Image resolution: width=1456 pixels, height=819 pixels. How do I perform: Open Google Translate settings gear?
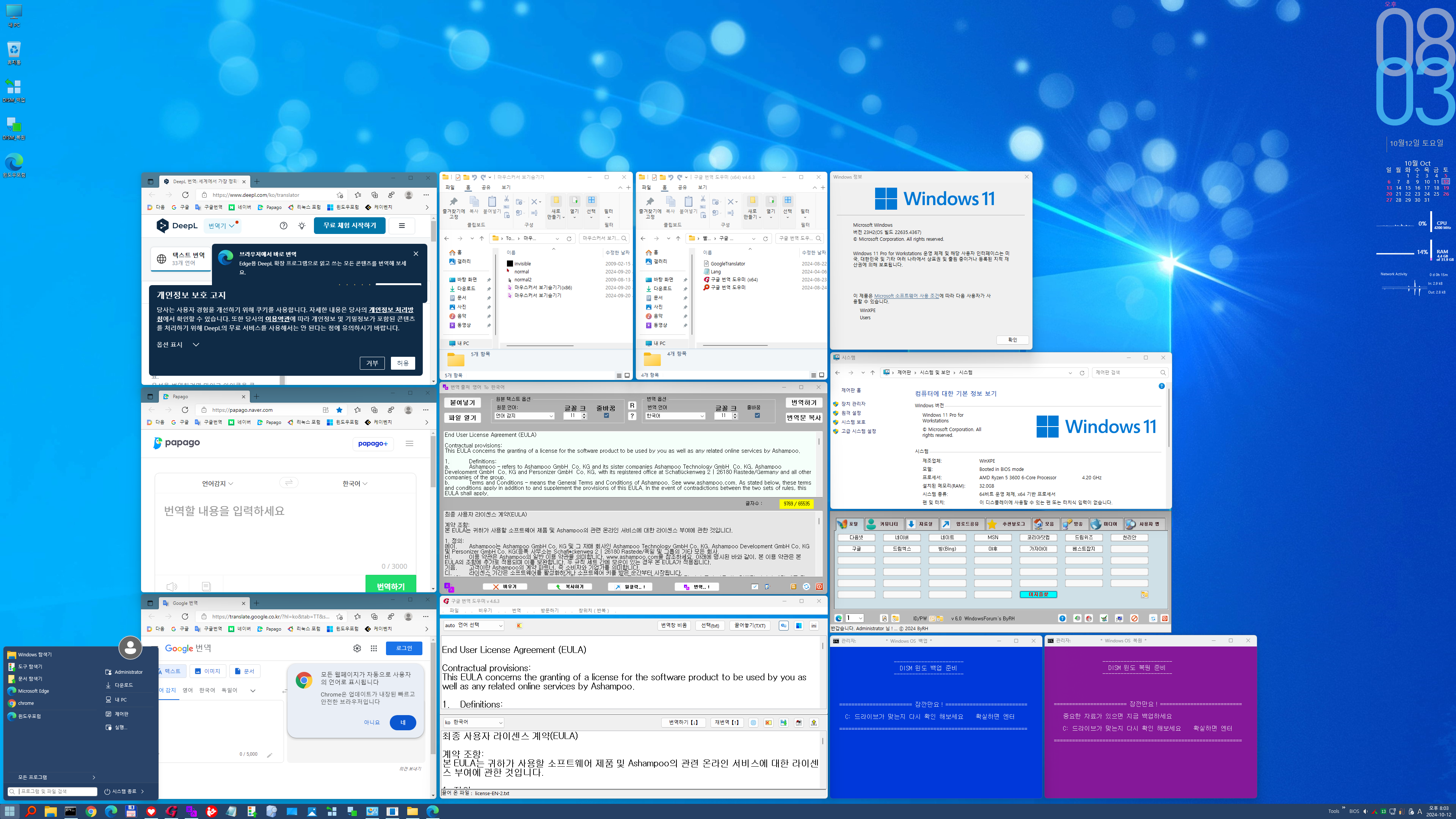click(x=357, y=648)
